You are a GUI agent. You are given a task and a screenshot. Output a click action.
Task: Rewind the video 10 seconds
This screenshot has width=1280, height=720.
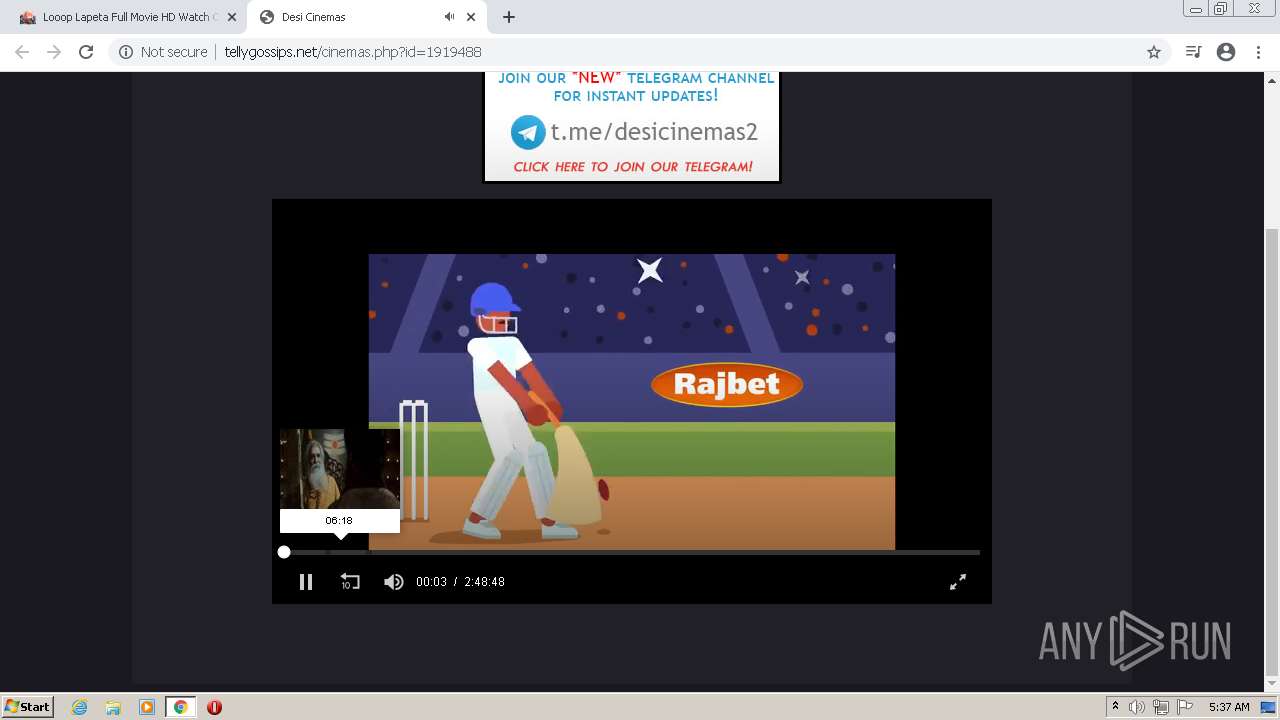(x=350, y=582)
